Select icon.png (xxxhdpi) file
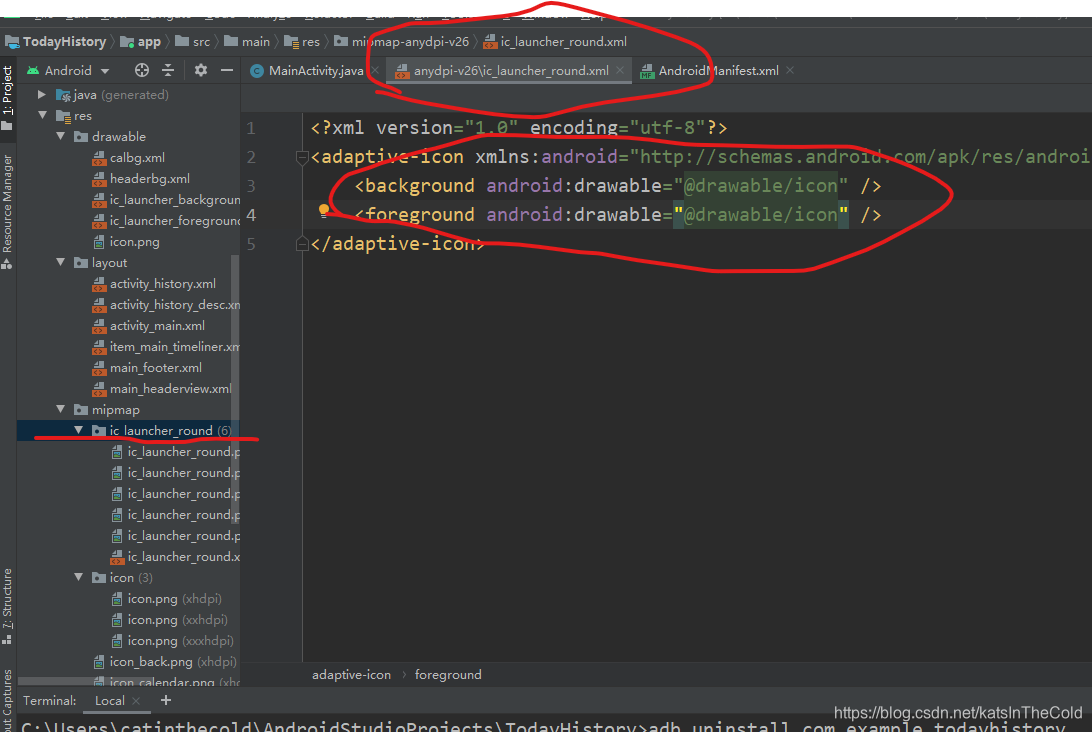The width and height of the screenshot is (1092, 732). click(x=172, y=640)
